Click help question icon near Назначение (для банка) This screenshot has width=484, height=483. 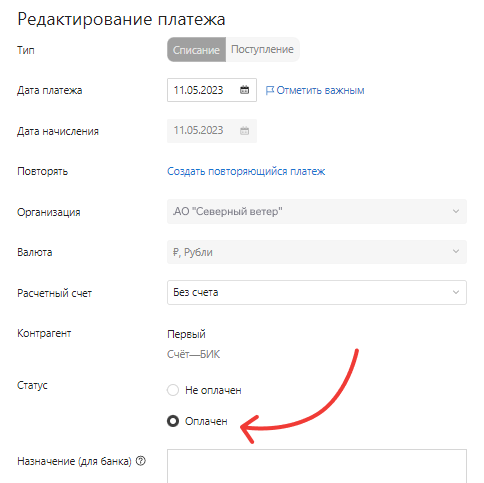[141, 461]
